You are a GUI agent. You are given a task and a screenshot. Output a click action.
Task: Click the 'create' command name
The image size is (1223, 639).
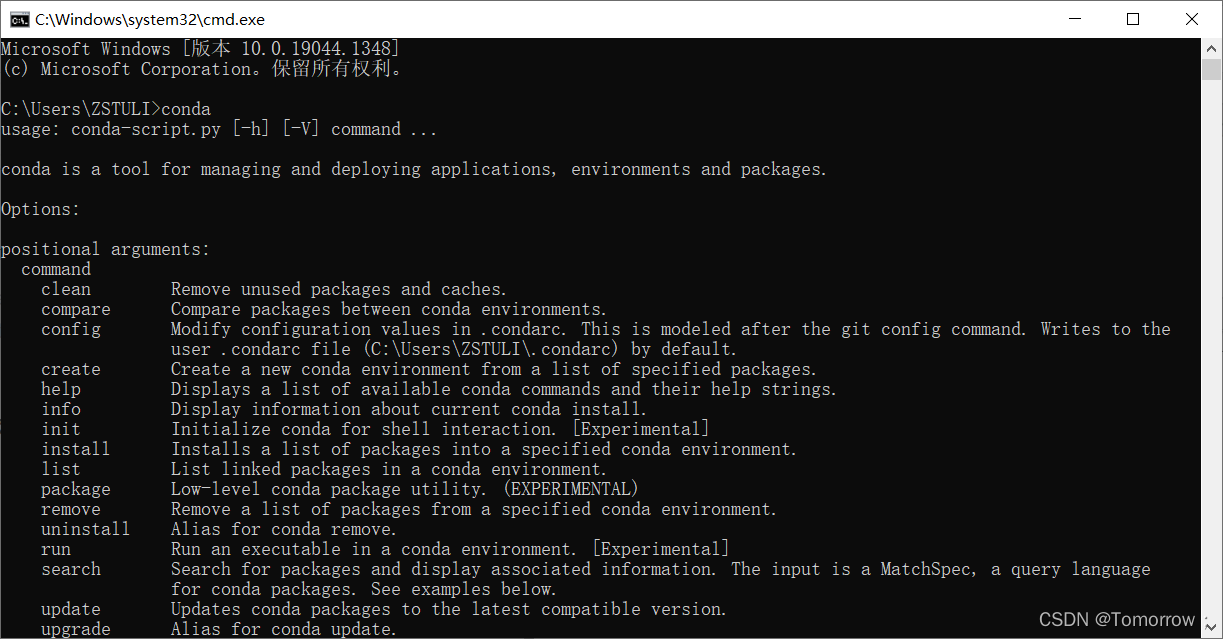point(71,369)
